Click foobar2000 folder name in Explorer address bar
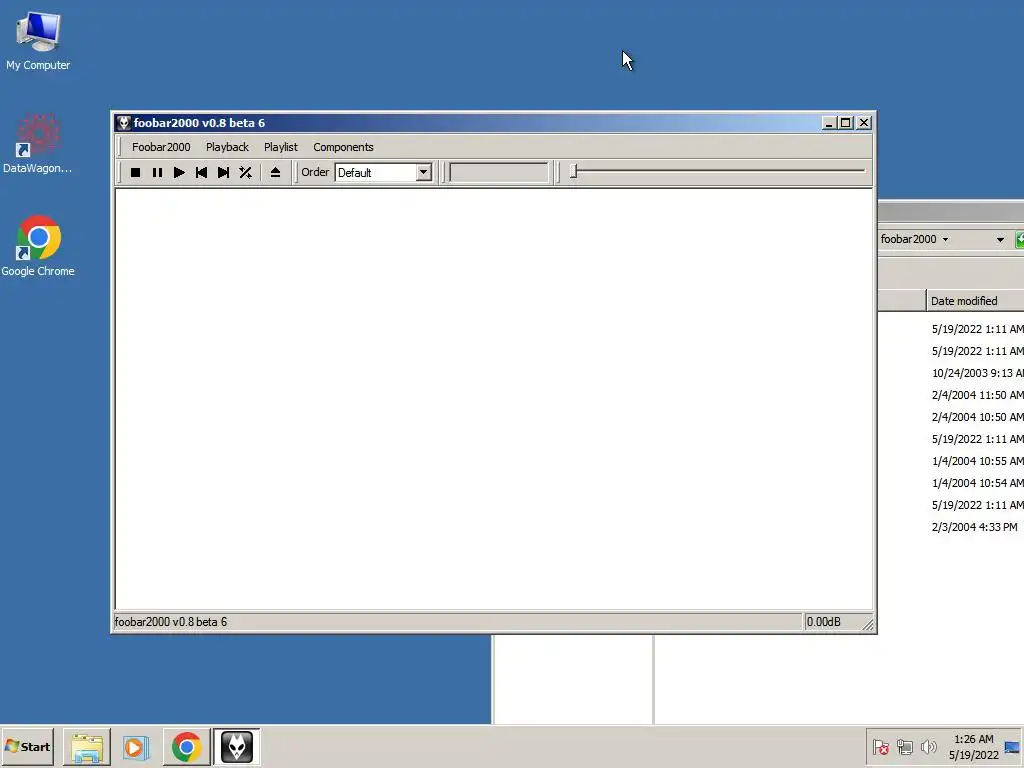 pos(908,239)
